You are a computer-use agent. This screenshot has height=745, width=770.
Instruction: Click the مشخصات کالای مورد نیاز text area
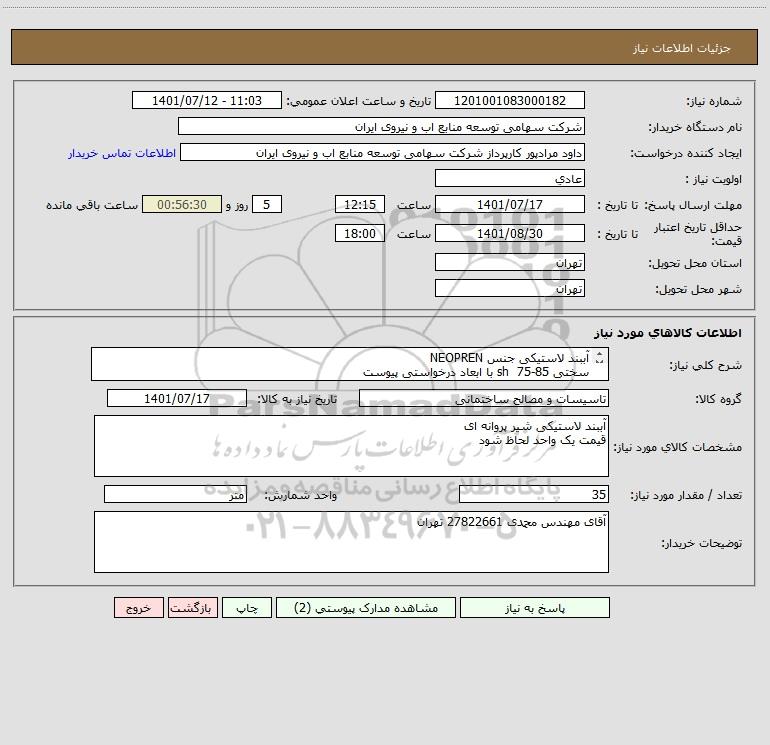pos(351,446)
